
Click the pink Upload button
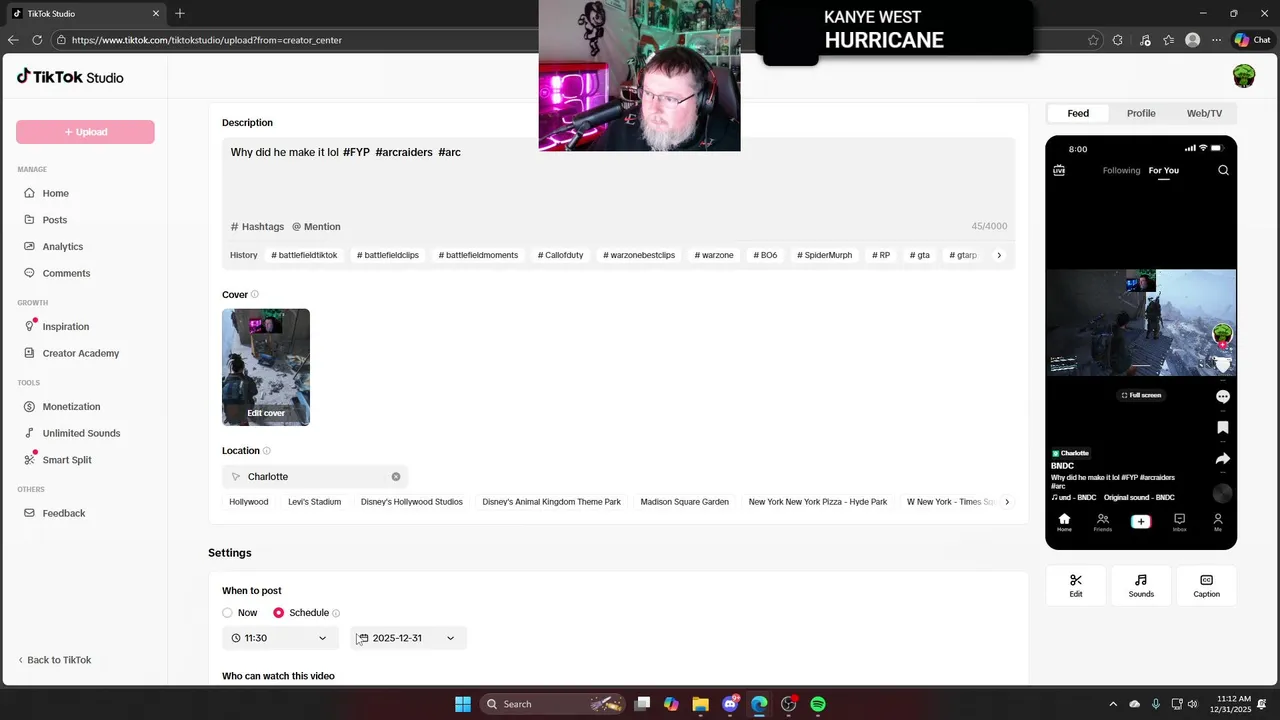(x=85, y=132)
